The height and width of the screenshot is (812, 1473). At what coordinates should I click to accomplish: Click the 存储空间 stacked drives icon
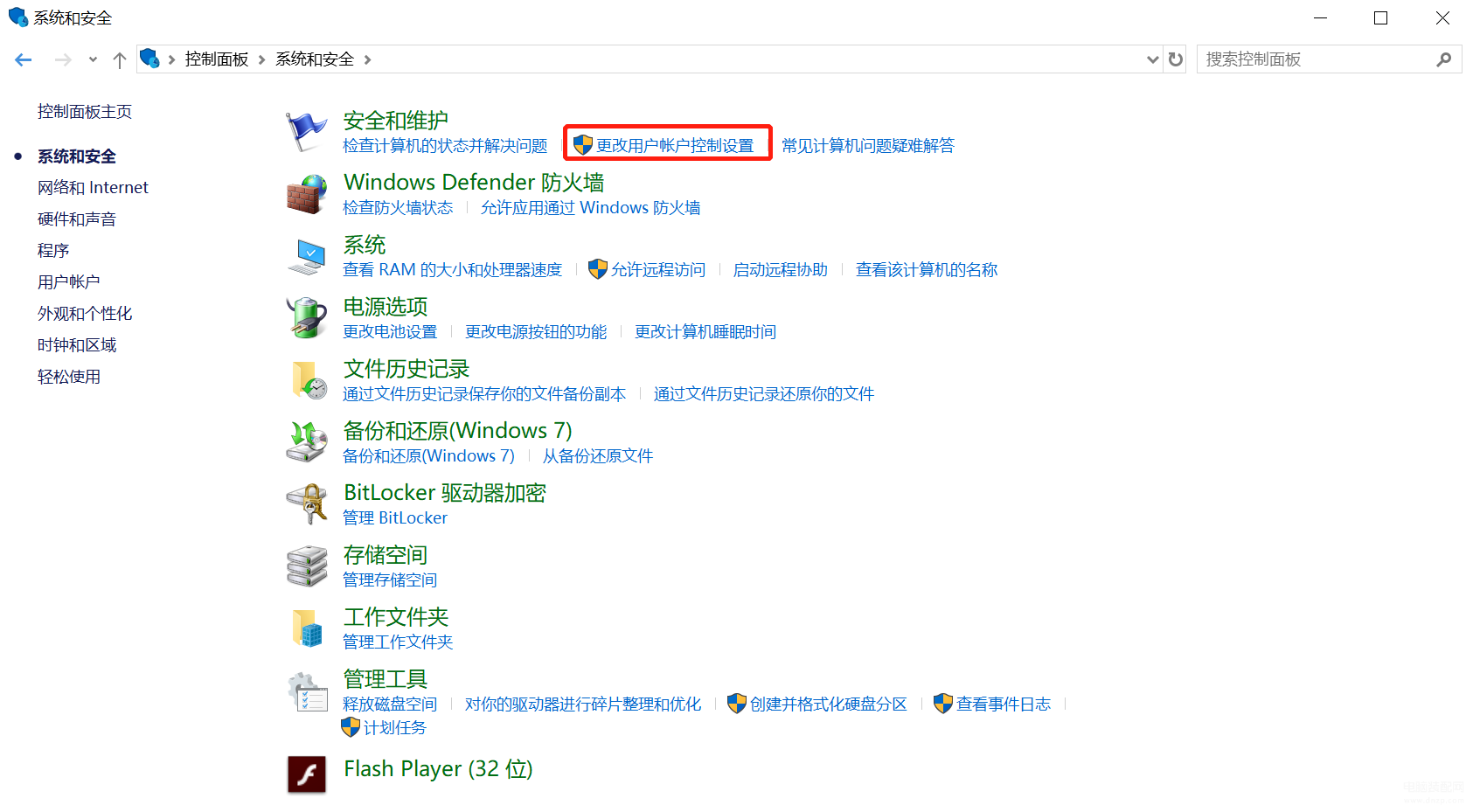coord(306,566)
